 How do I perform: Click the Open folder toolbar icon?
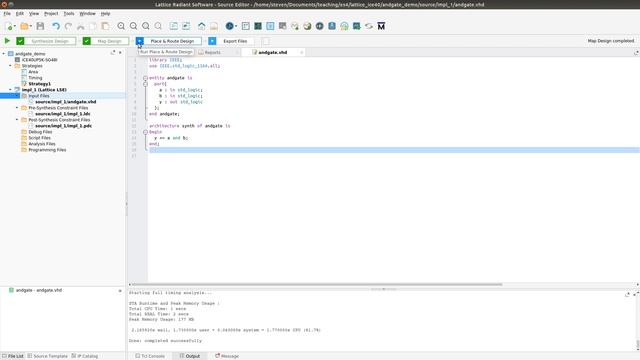pos(24,26)
